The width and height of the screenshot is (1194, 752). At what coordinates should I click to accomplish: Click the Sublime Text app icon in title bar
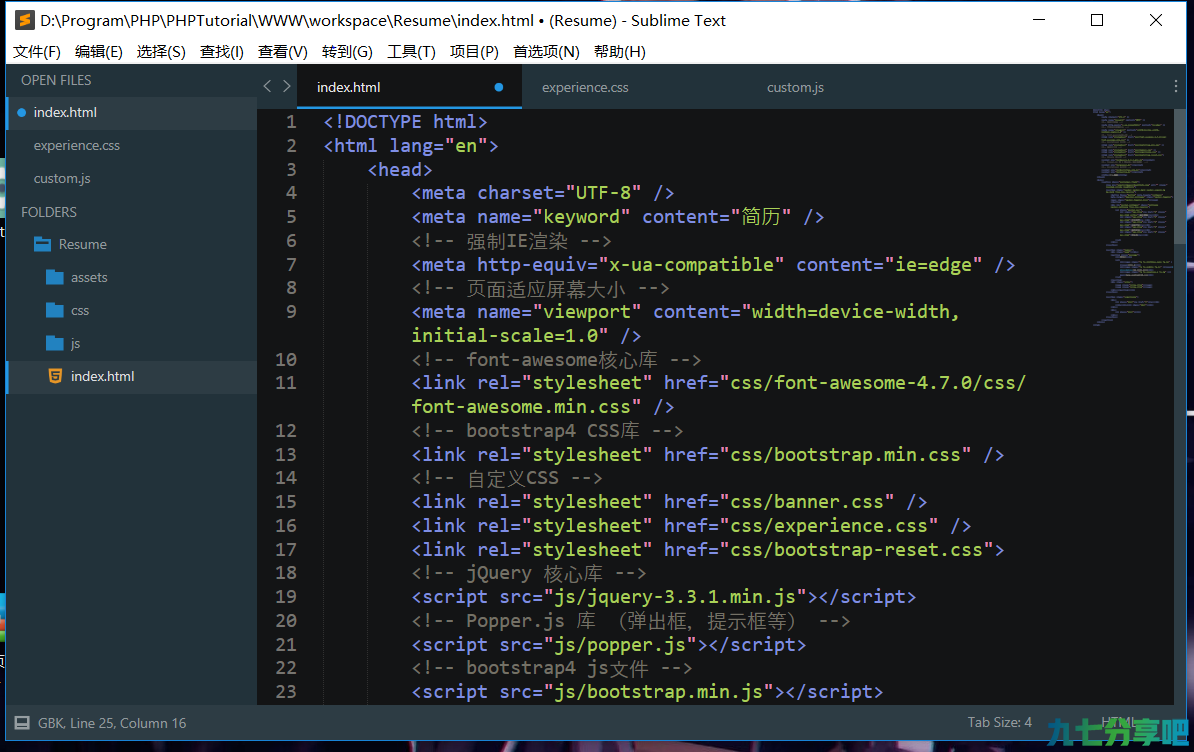(x=24, y=21)
